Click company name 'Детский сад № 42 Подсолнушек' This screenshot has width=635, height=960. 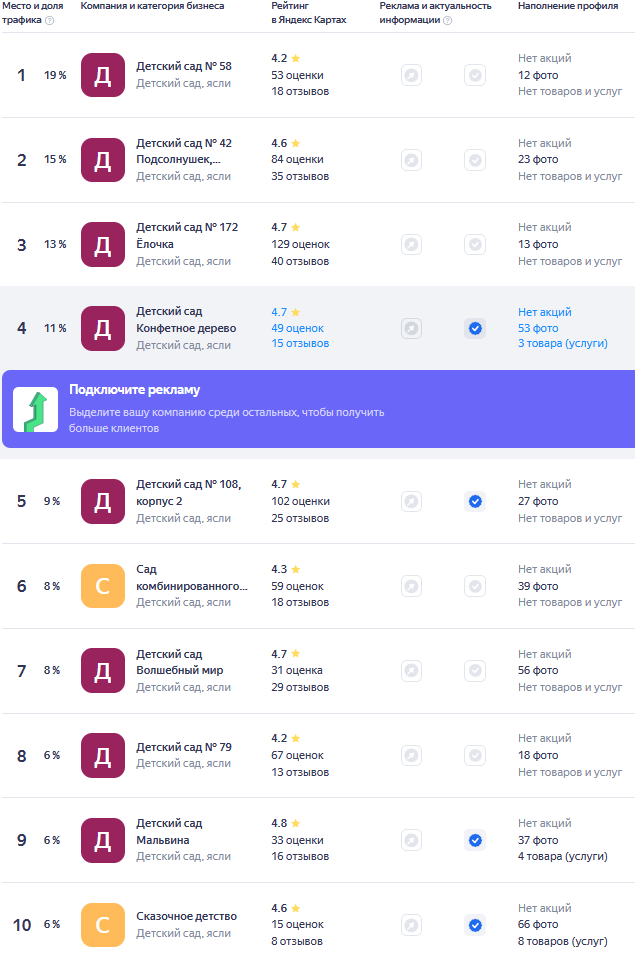pos(184,151)
